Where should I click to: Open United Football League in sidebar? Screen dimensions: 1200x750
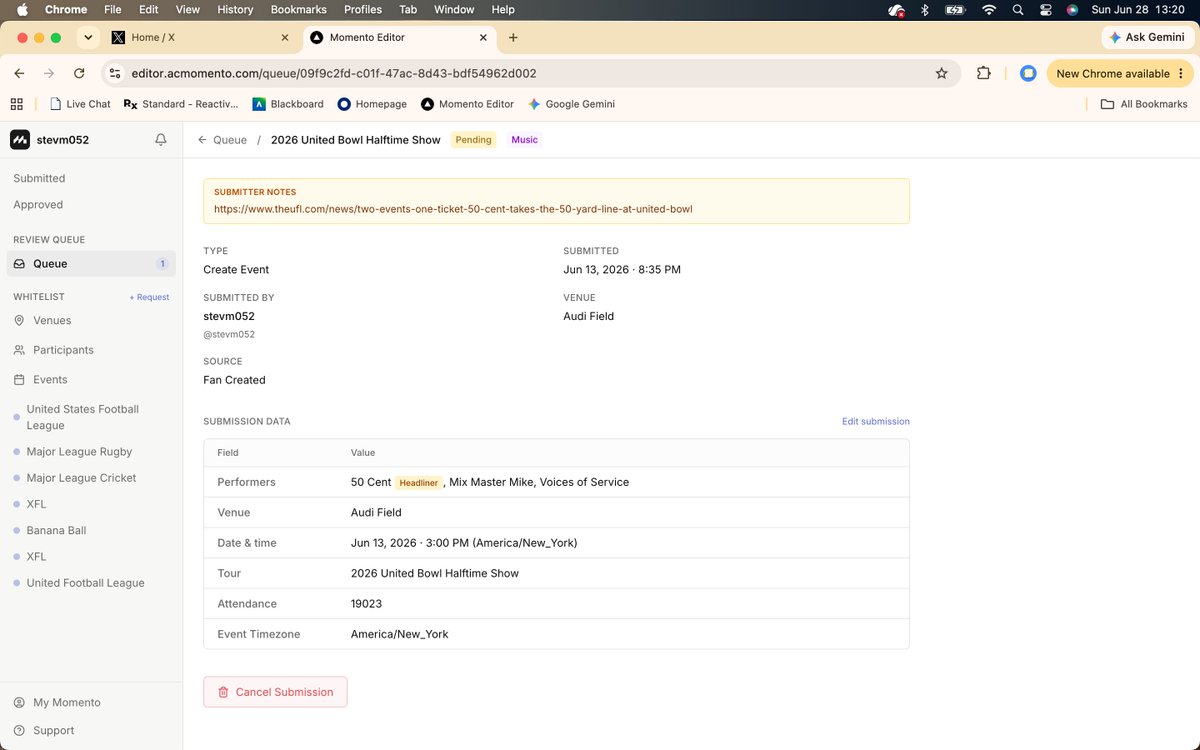pos(85,583)
